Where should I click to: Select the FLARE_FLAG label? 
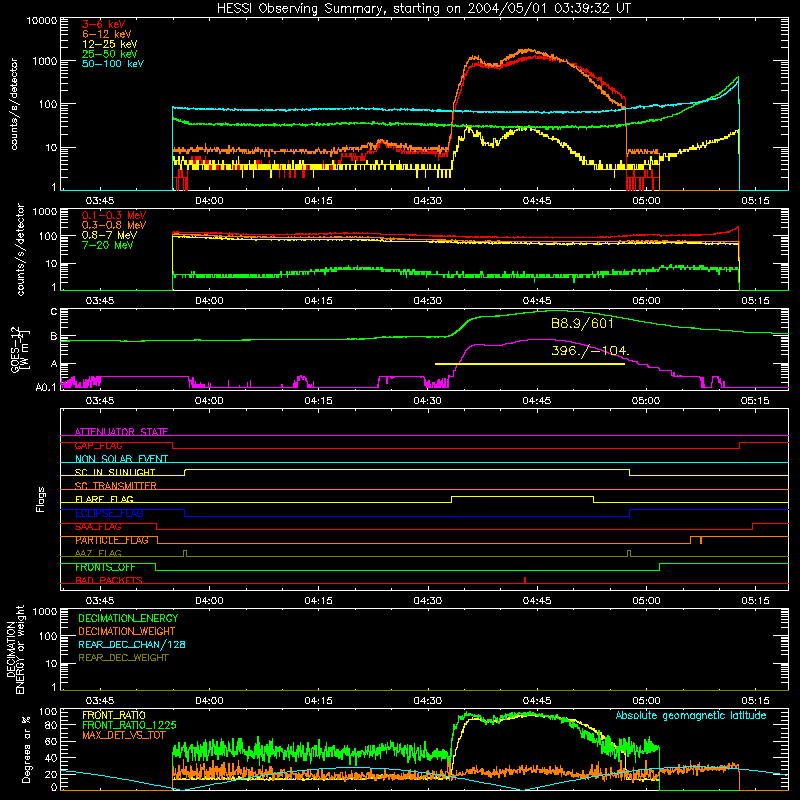[104, 499]
